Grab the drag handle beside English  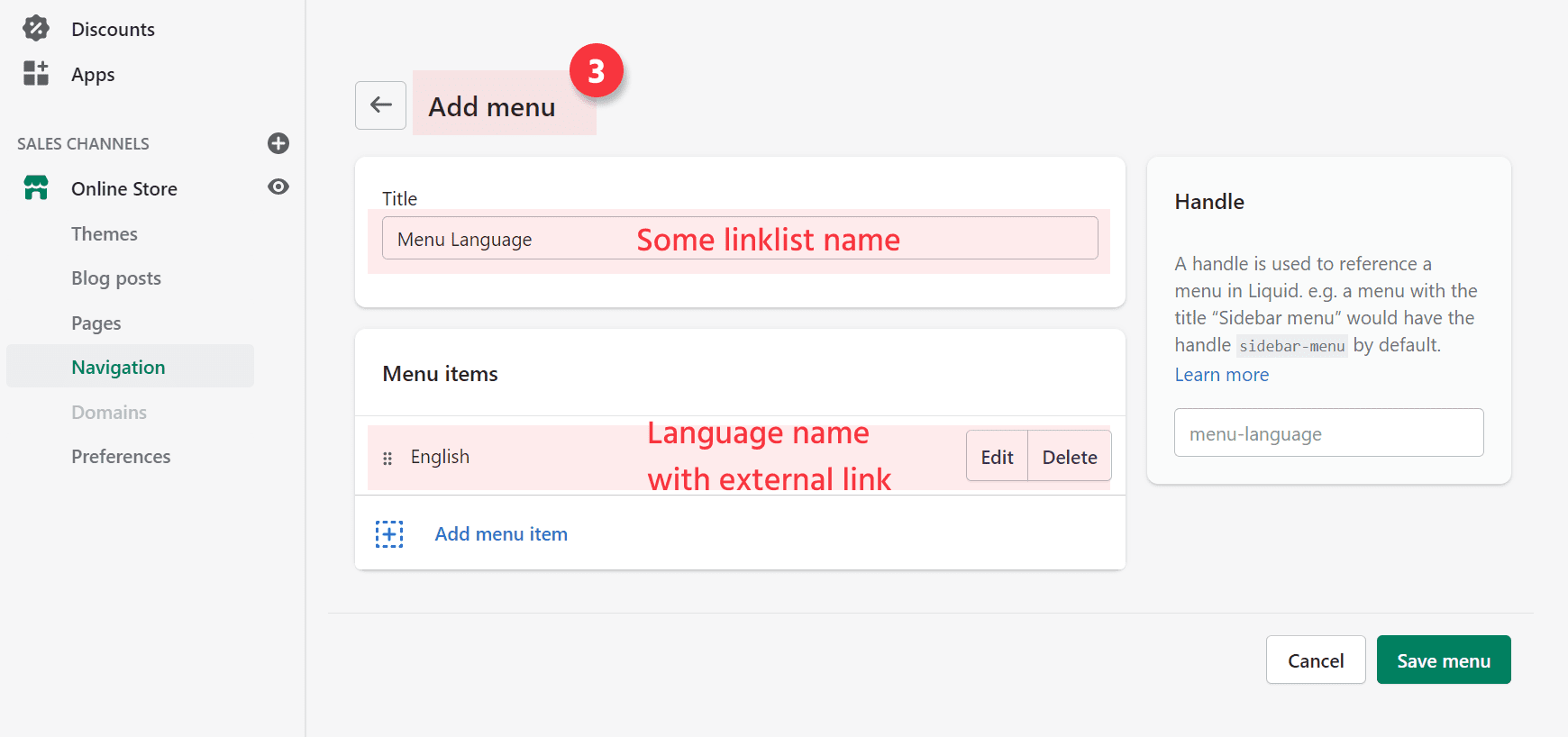pyautogui.click(x=387, y=458)
